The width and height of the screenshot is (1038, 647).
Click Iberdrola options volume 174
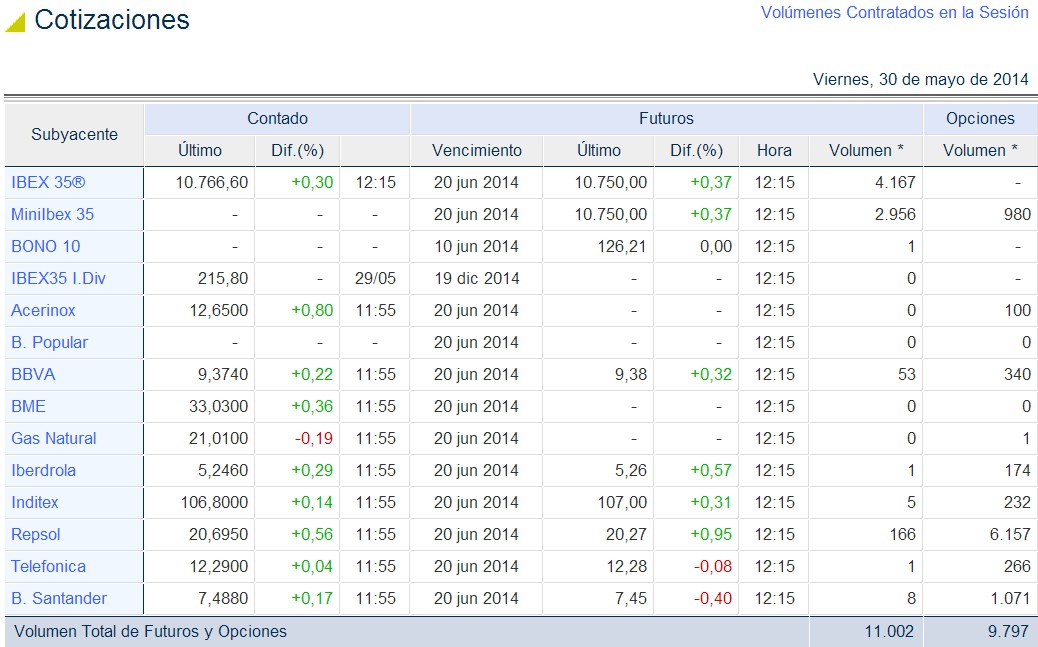[1017, 470]
